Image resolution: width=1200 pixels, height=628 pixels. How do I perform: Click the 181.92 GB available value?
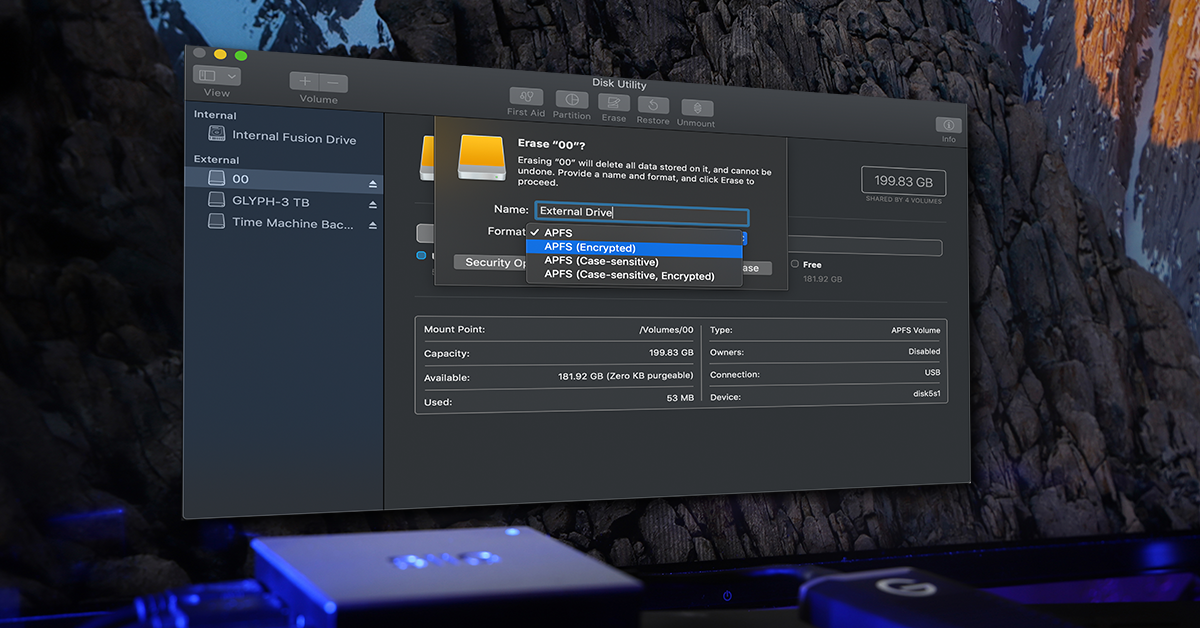(x=626, y=376)
